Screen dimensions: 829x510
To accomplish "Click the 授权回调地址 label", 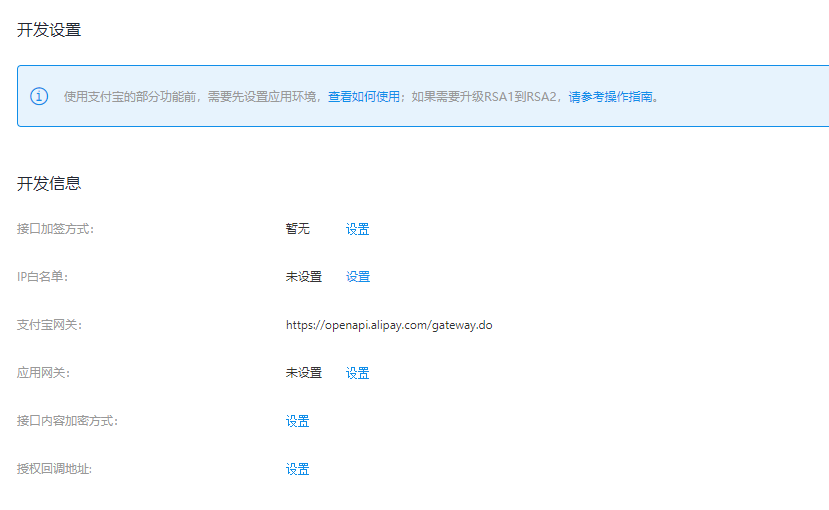I will point(54,469).
